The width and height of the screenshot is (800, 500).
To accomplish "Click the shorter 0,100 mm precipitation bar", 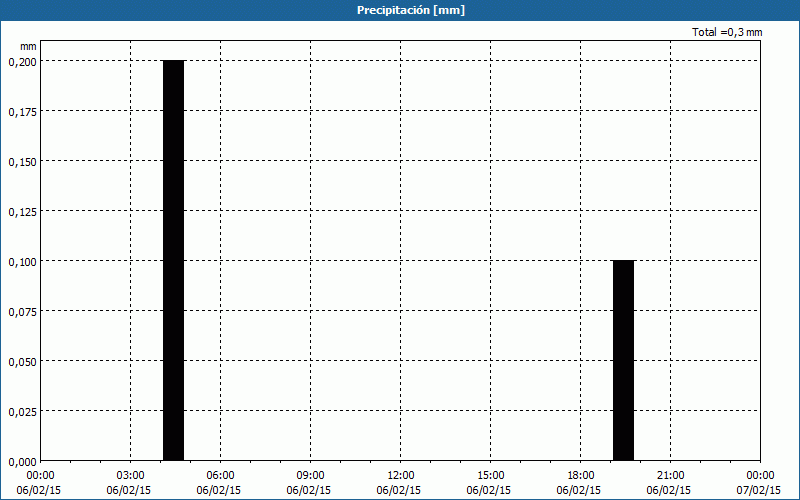I will coord(623,360).
